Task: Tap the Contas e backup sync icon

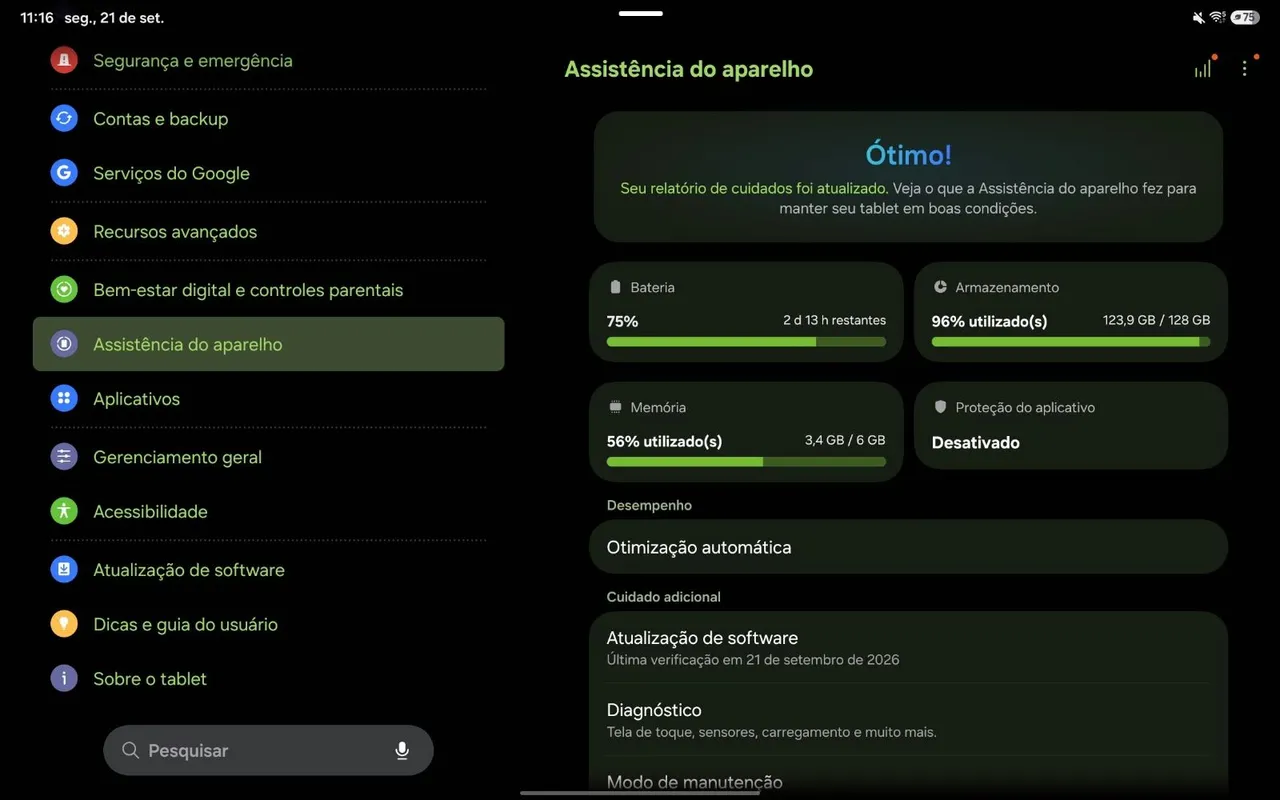Action: [x=64, y=118]
